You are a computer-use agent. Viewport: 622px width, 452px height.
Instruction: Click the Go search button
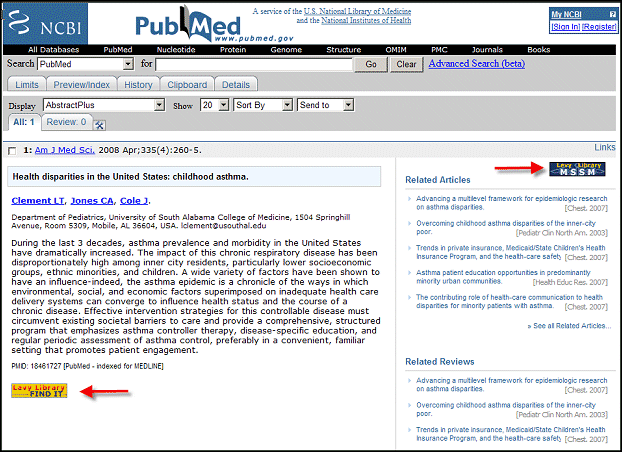click(371, 64)
